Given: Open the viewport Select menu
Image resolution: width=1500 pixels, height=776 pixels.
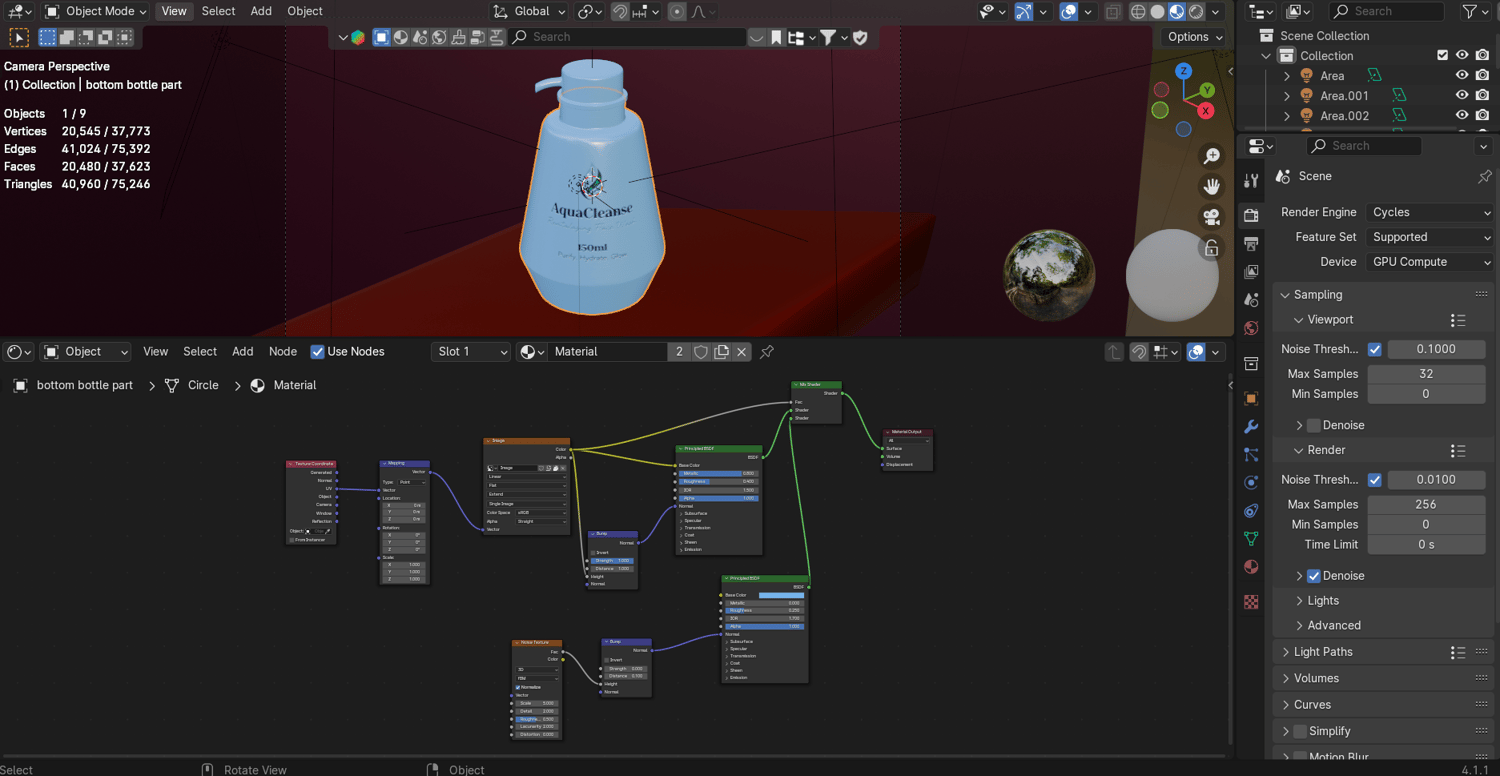Looking at the screenshot, I should pyautogui.click(x=218, y=12).
